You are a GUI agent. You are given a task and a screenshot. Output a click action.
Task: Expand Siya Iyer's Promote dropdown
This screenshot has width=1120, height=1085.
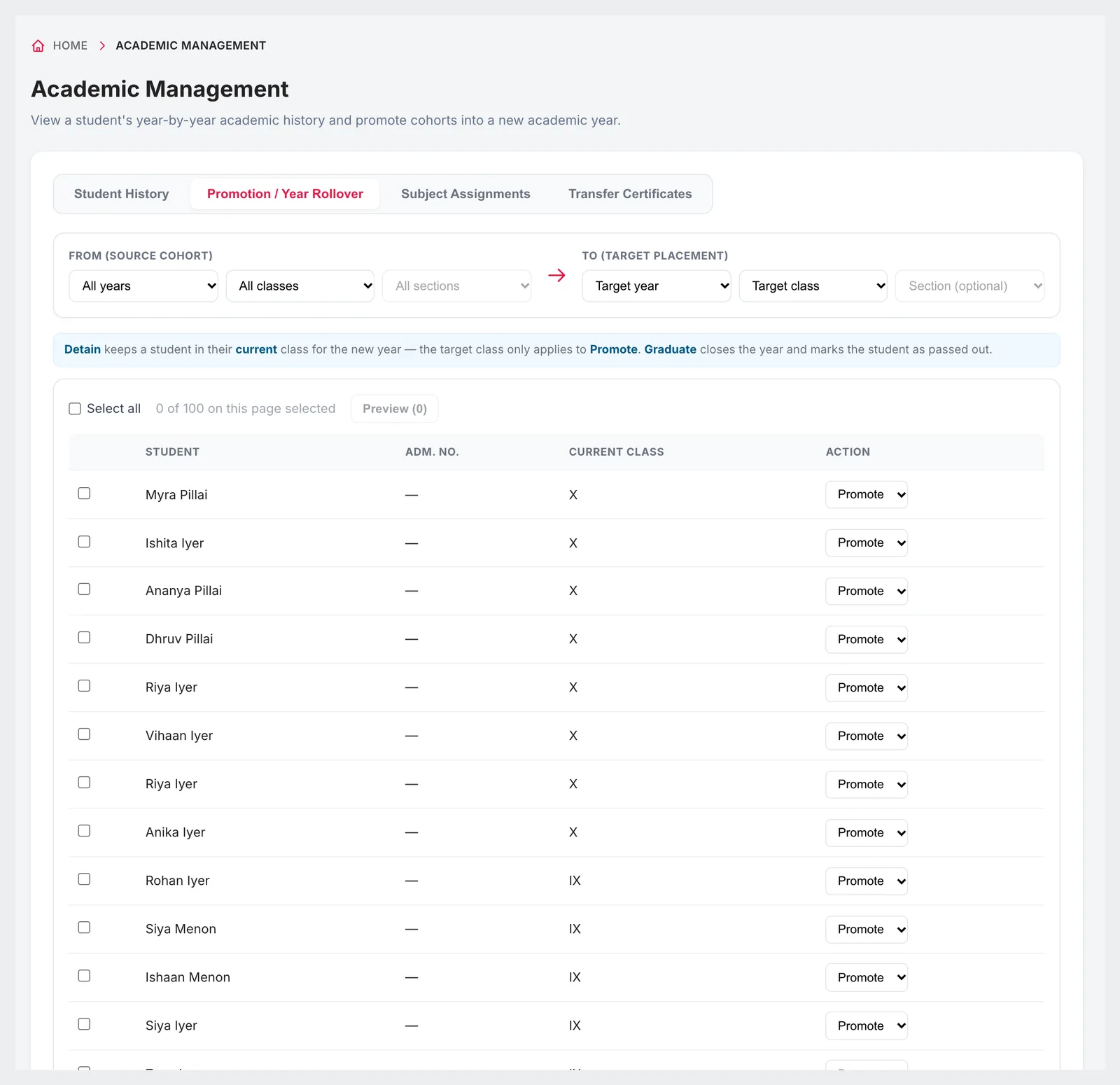(x=867, y=1025)
